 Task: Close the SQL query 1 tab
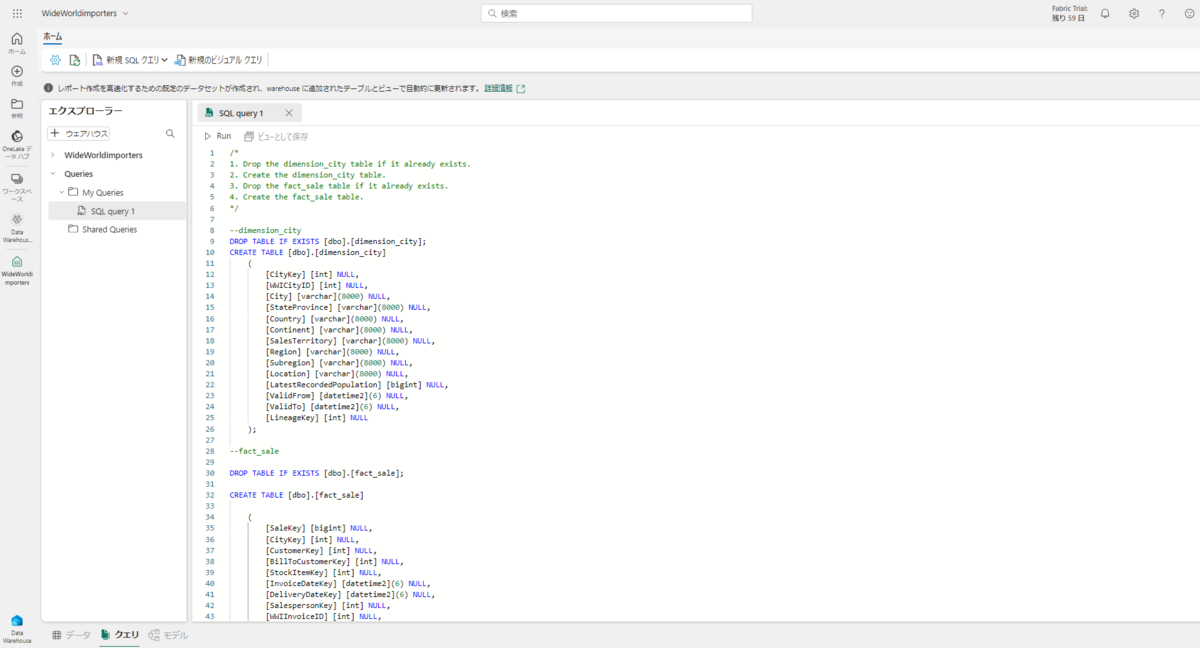[x=289, y=113]
